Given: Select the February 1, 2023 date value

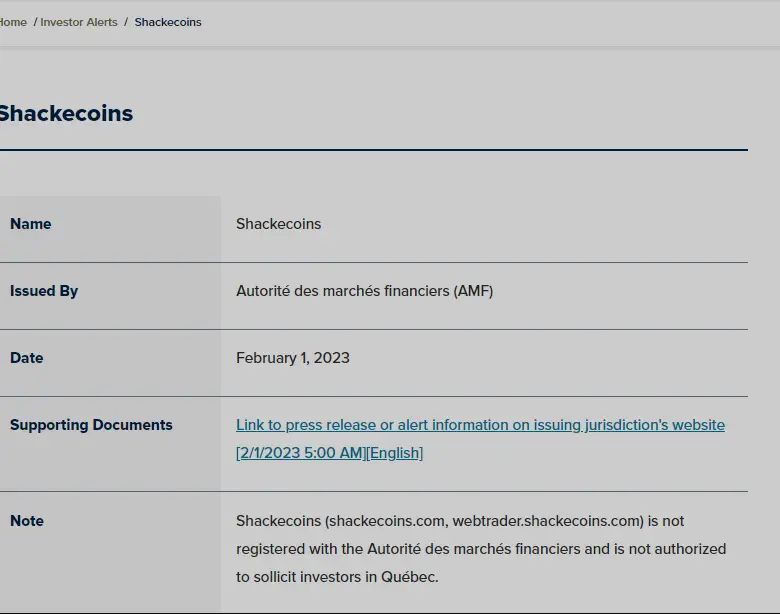Looking at the screenshot, I should tap(292, 358).
